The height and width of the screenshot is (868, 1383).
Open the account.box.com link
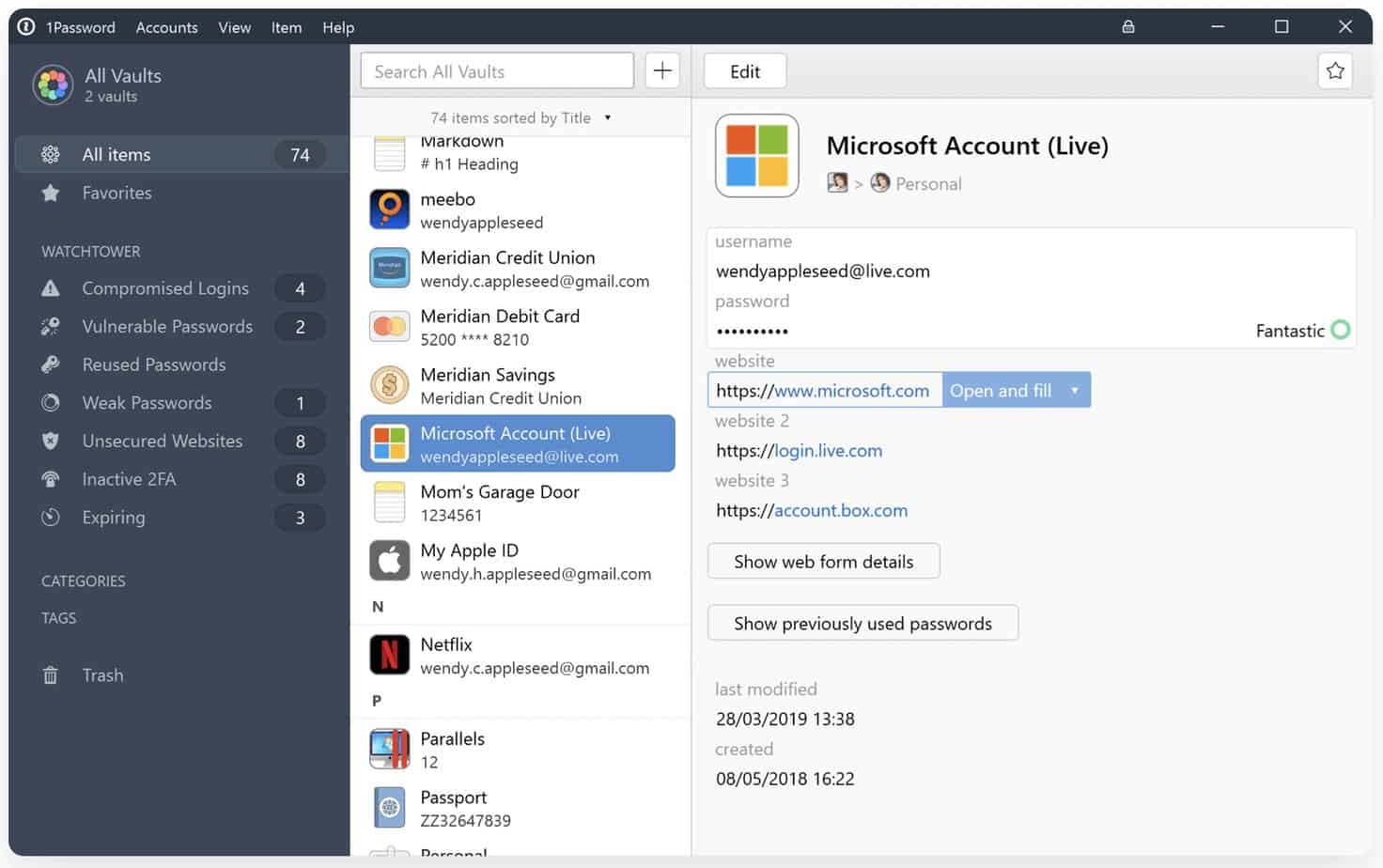coord(812,511)
